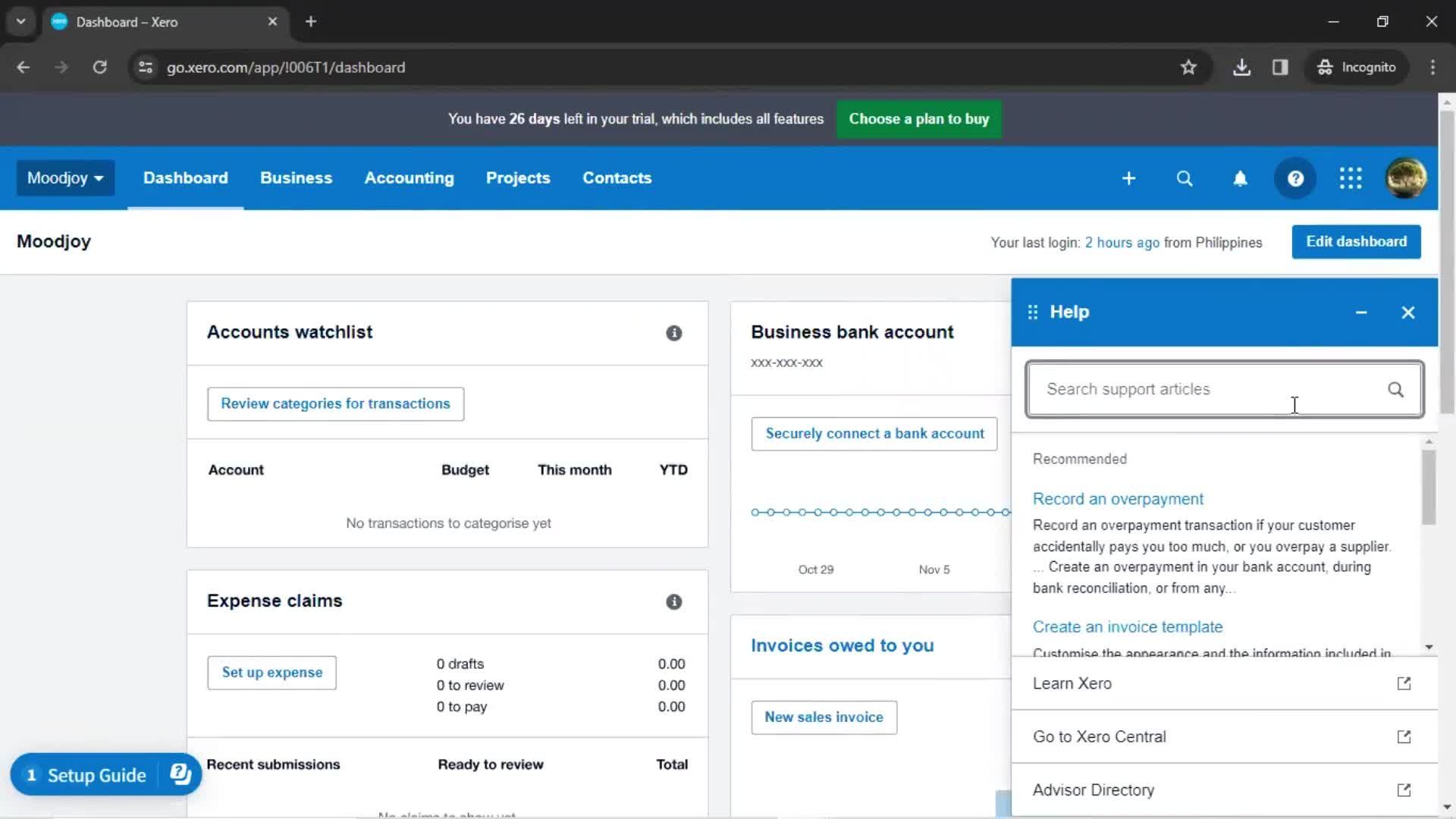This screenshot has height=819, width=1456.
Task: Click Set up expense button
Action: (x=271, y=673)
